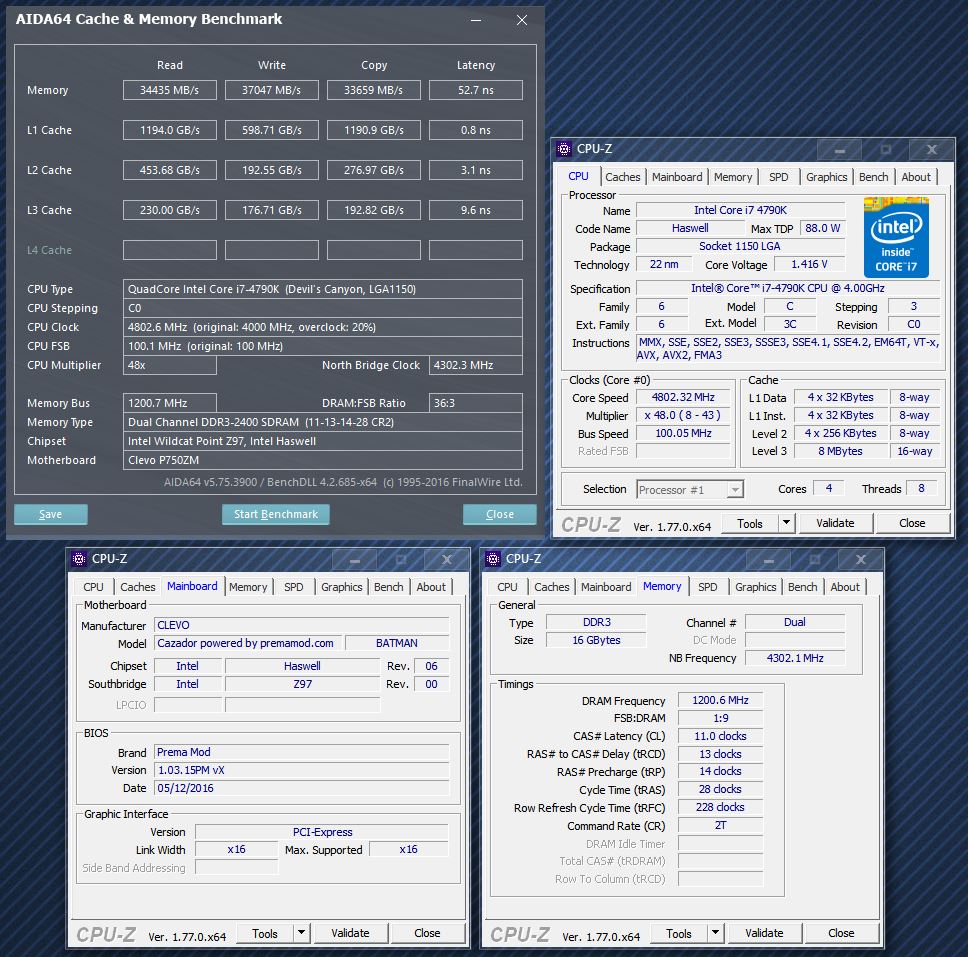The image size is (968, 957).
Task: Click Tools button in CPU-Z Mainboard window
Action: pos(265,933)
